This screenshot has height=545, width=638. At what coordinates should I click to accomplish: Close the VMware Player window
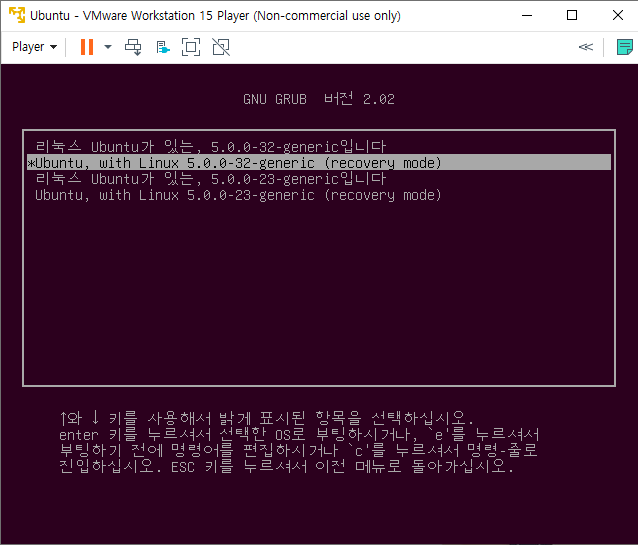(x=618, y=15)
